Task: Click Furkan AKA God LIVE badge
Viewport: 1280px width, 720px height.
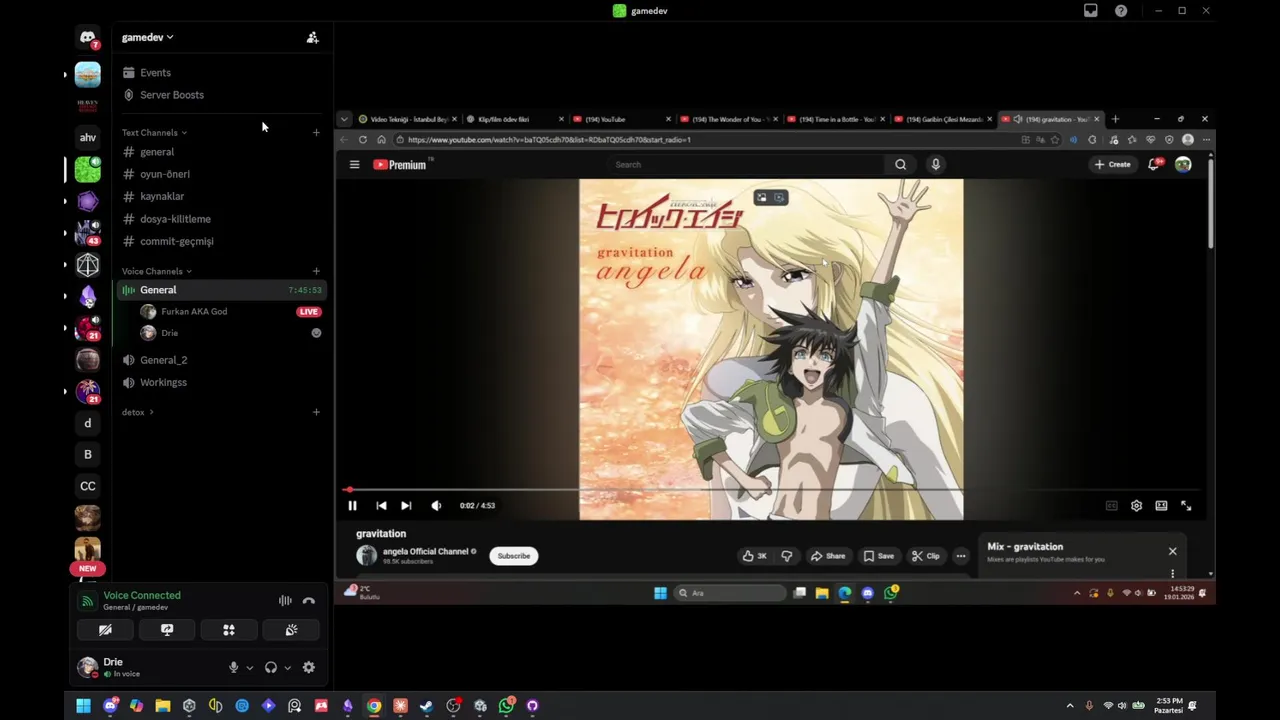Action: click(x=309, y=312)
